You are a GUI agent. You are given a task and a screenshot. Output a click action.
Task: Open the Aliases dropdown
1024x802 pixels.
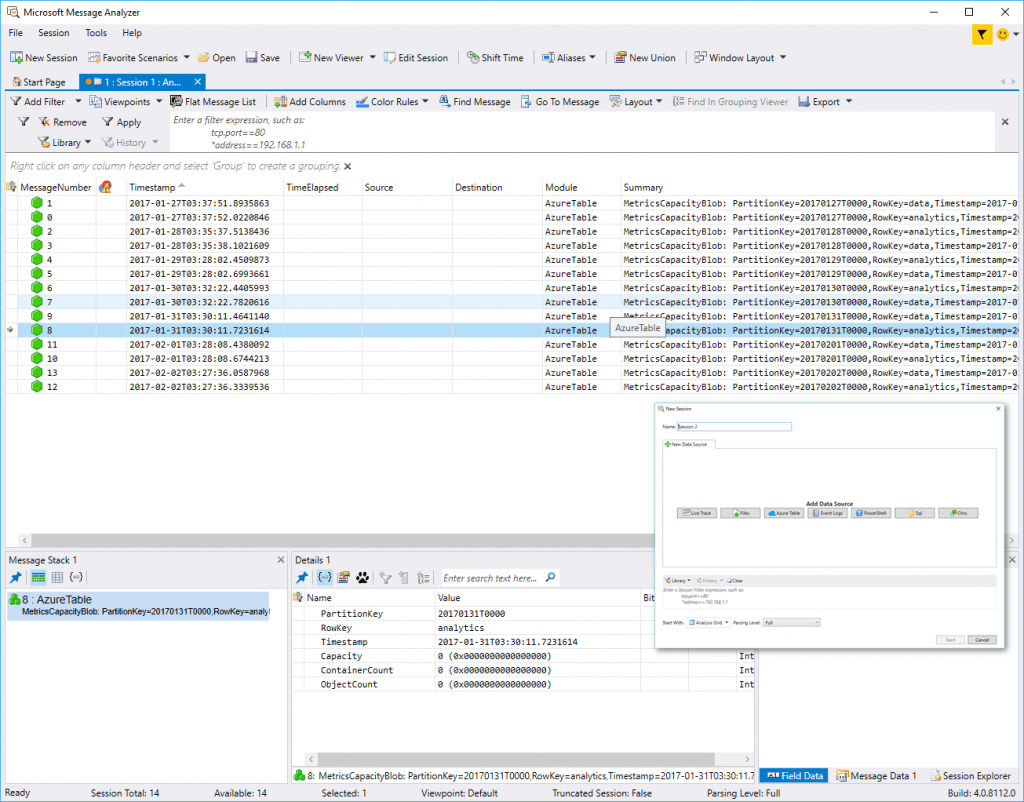pos(569,57)
